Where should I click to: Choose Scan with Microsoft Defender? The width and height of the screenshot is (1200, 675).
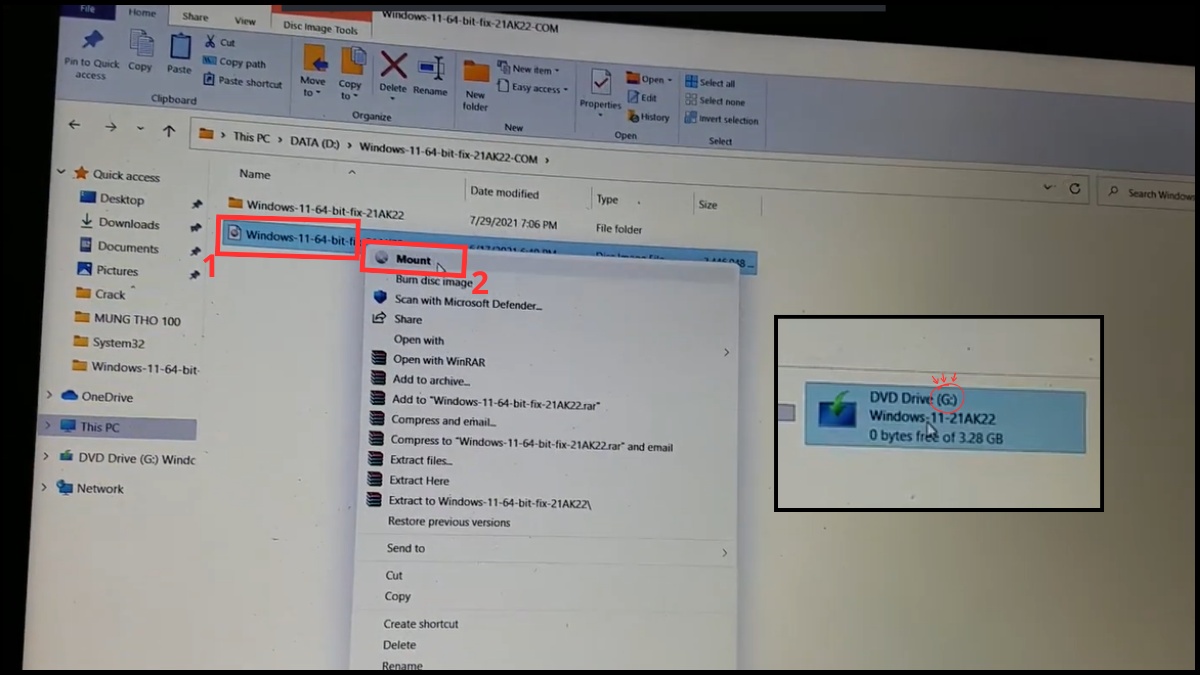[468, 302]
